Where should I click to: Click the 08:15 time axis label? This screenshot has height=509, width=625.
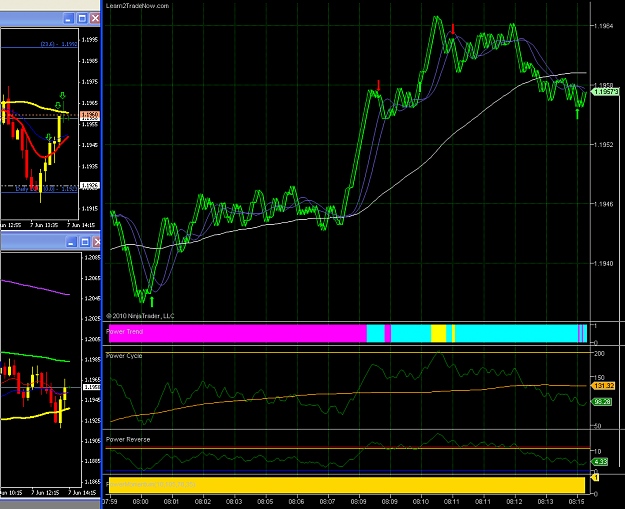pyautogui.click(x=577, y=501)
